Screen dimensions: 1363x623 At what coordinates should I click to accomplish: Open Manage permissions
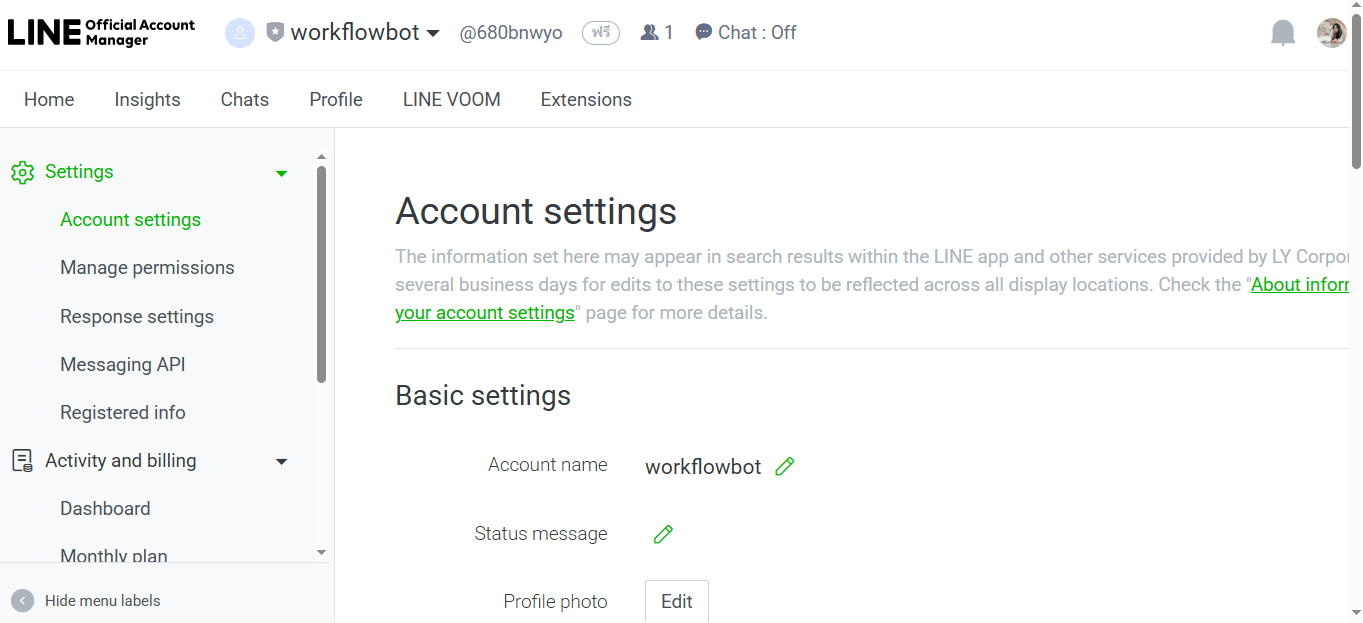point(147,268)
